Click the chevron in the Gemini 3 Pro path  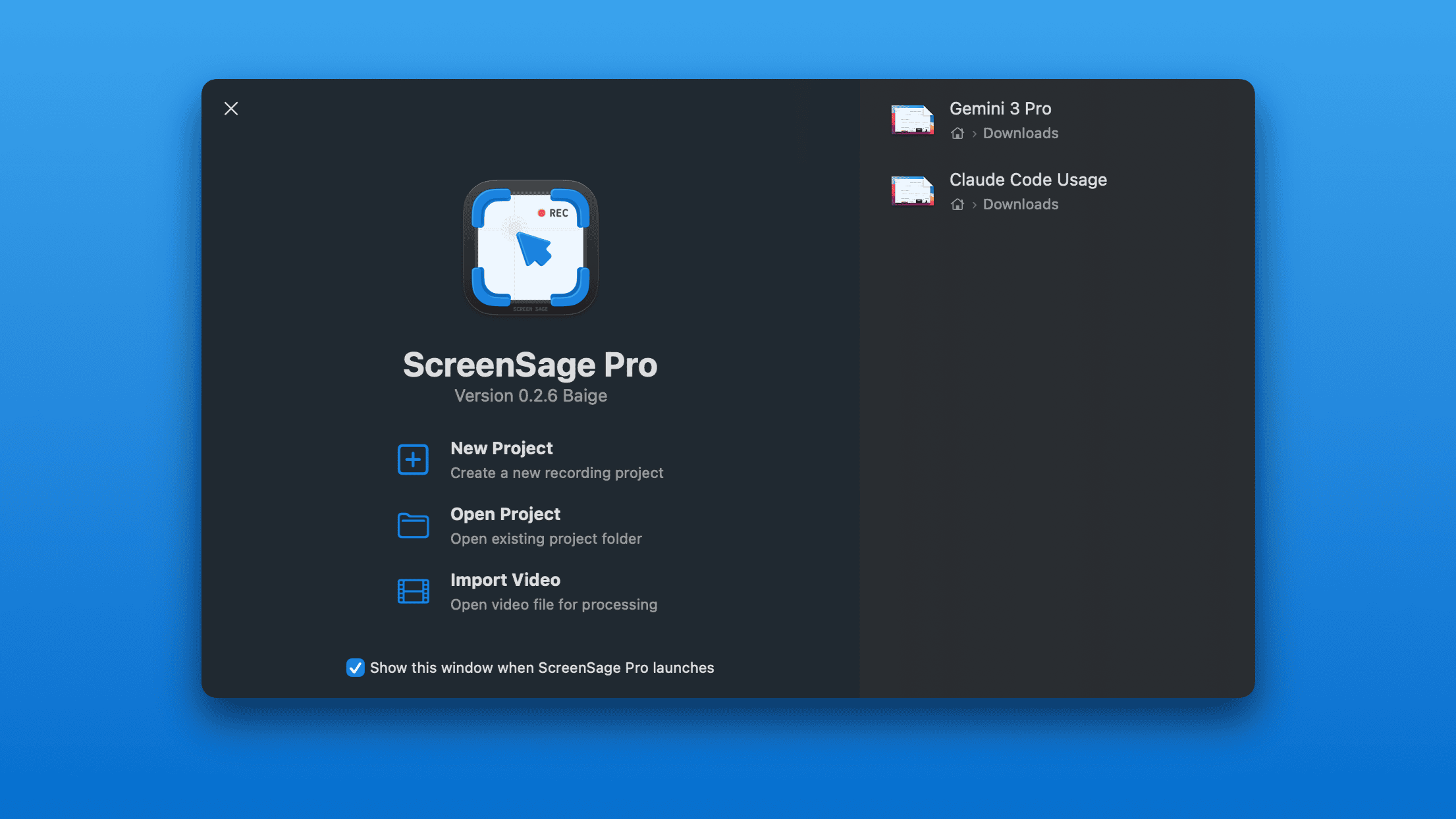(x=974, y=134)
